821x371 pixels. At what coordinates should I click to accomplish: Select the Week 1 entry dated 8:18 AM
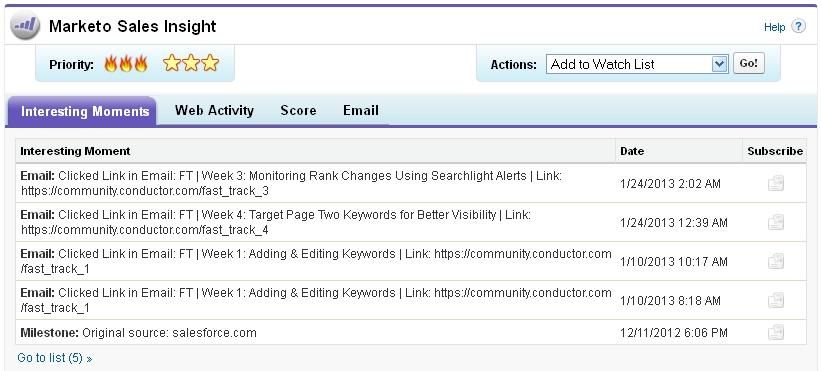coord(316,300)
